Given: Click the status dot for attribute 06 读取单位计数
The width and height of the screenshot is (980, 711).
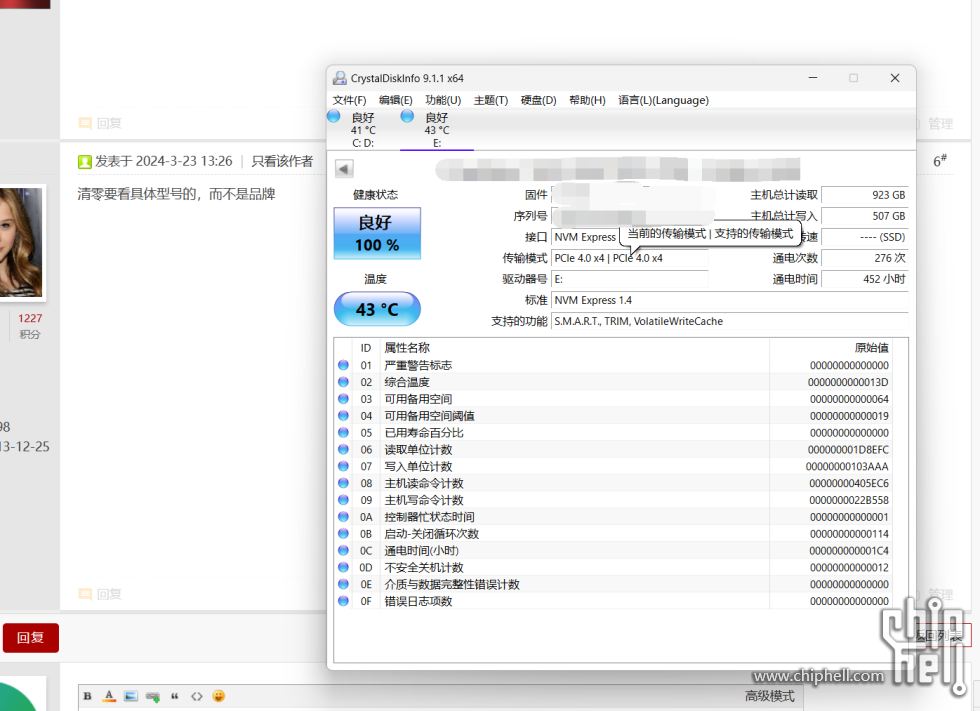Looking at the screenshot, I should [343, 449].
